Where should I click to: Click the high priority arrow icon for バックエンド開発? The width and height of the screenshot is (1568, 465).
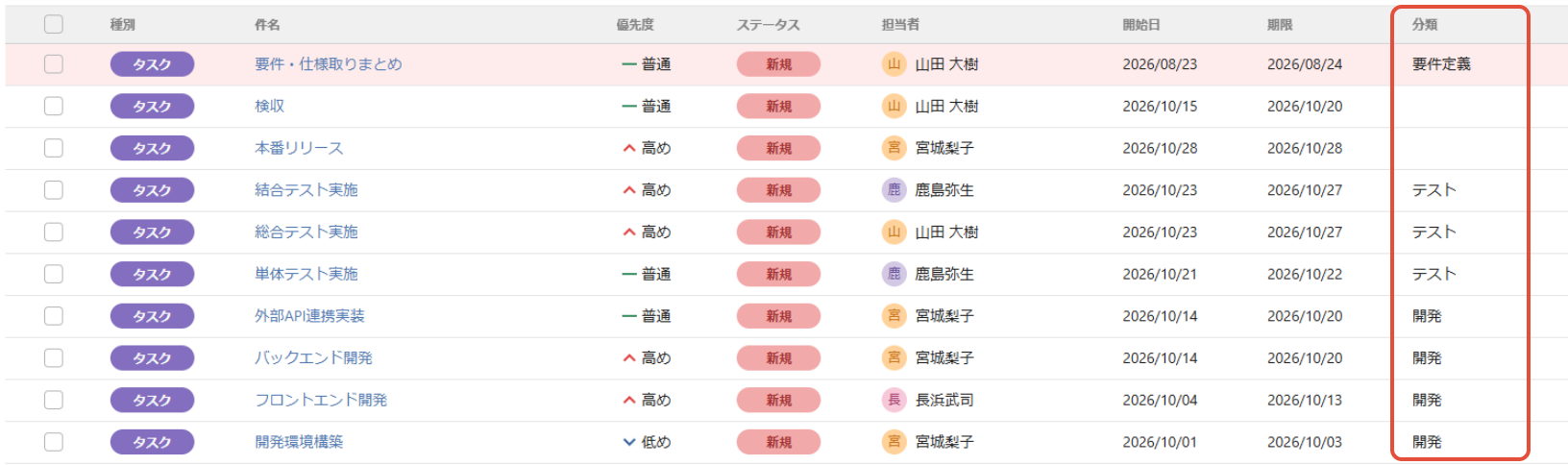[x=629, y=358]
